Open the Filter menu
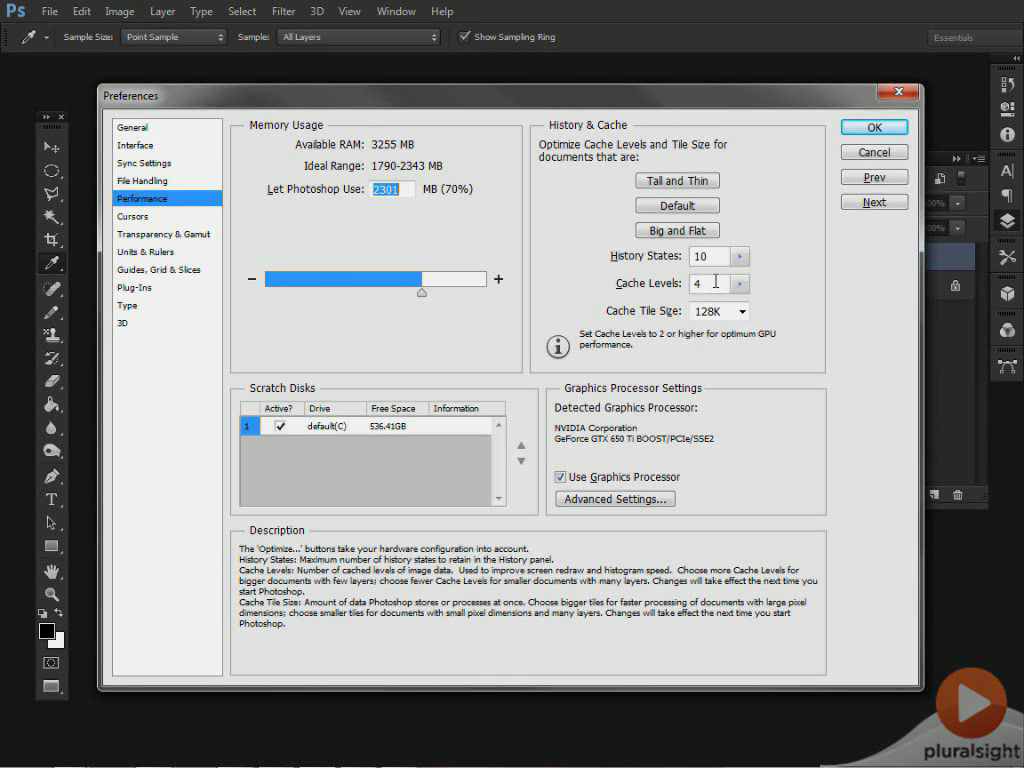The width and height of the screenshot is (1024, 768). pos(283,11)
